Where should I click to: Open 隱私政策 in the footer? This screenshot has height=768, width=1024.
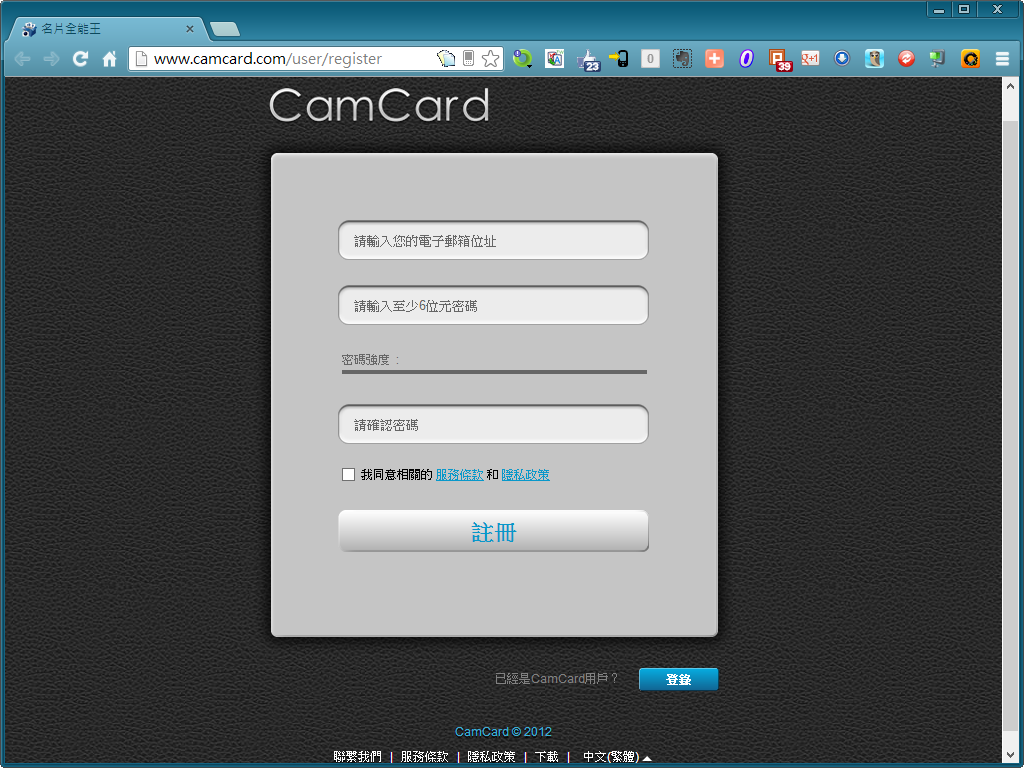pos(491,756)
